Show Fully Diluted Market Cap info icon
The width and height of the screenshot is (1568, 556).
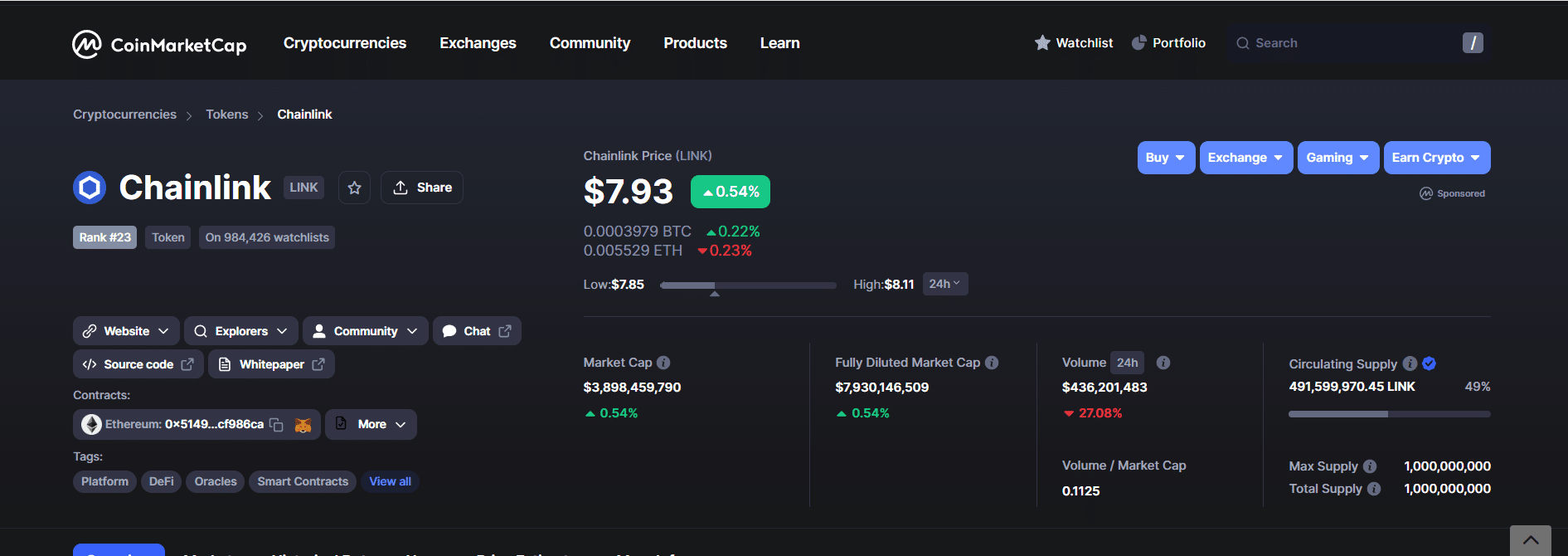[992, 363]
